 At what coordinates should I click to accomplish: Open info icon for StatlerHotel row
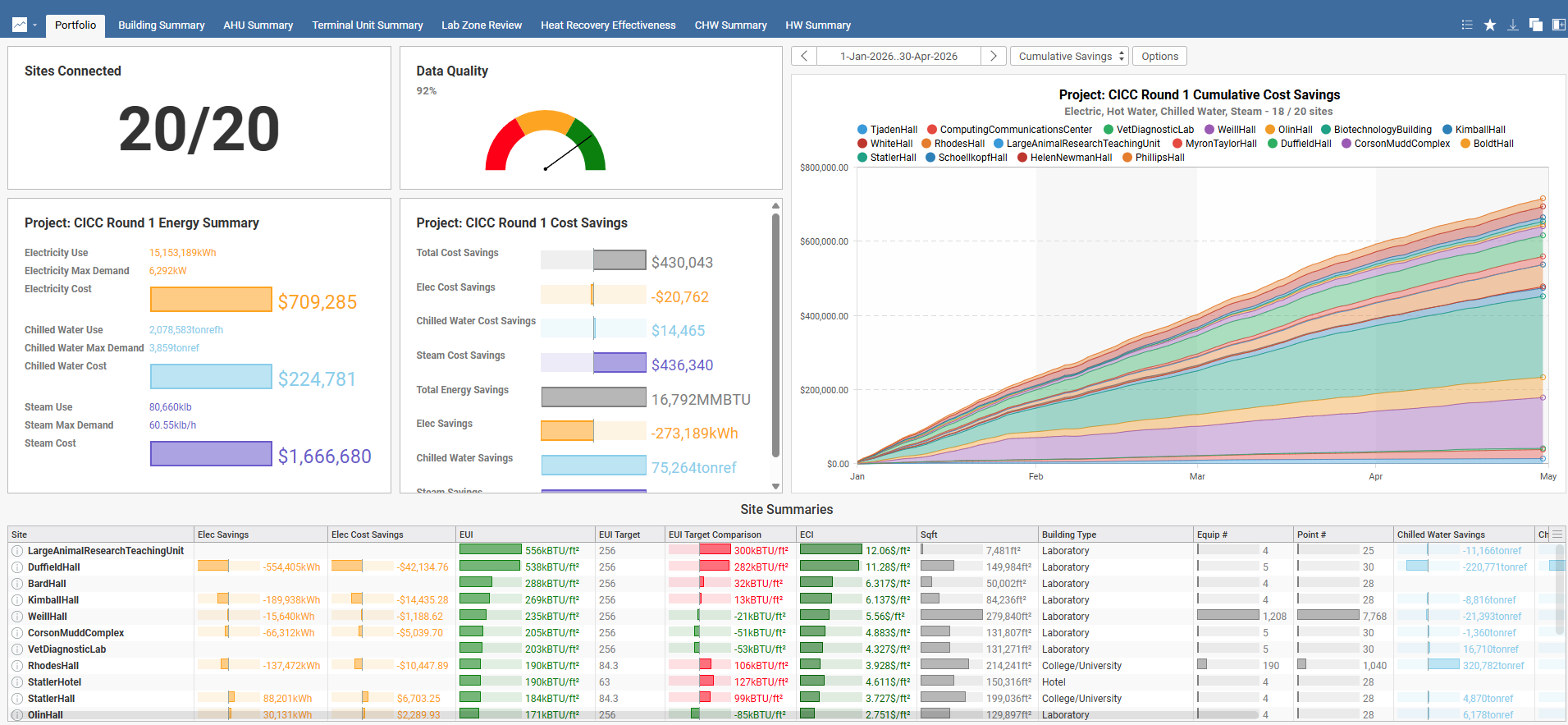[17, 682]
